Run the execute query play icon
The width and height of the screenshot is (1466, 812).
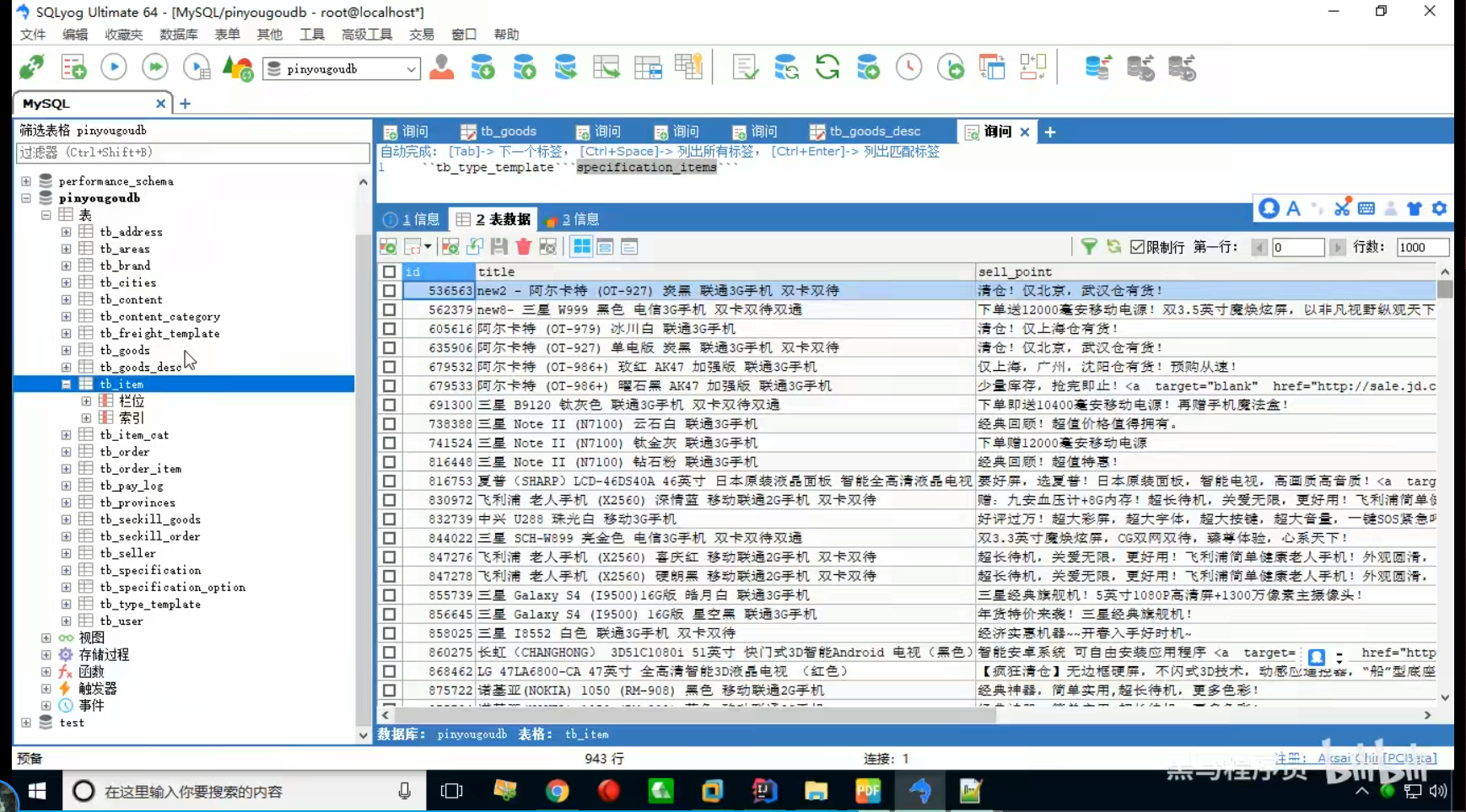[114, 67]
